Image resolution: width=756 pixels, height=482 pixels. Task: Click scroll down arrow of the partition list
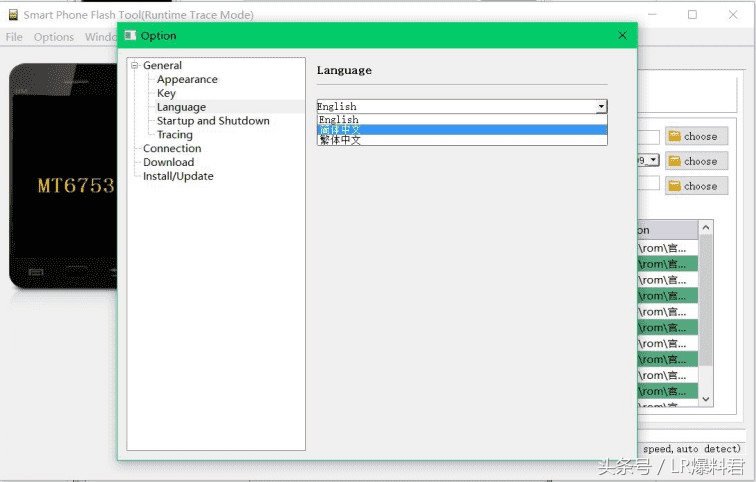tap(706, 399)
